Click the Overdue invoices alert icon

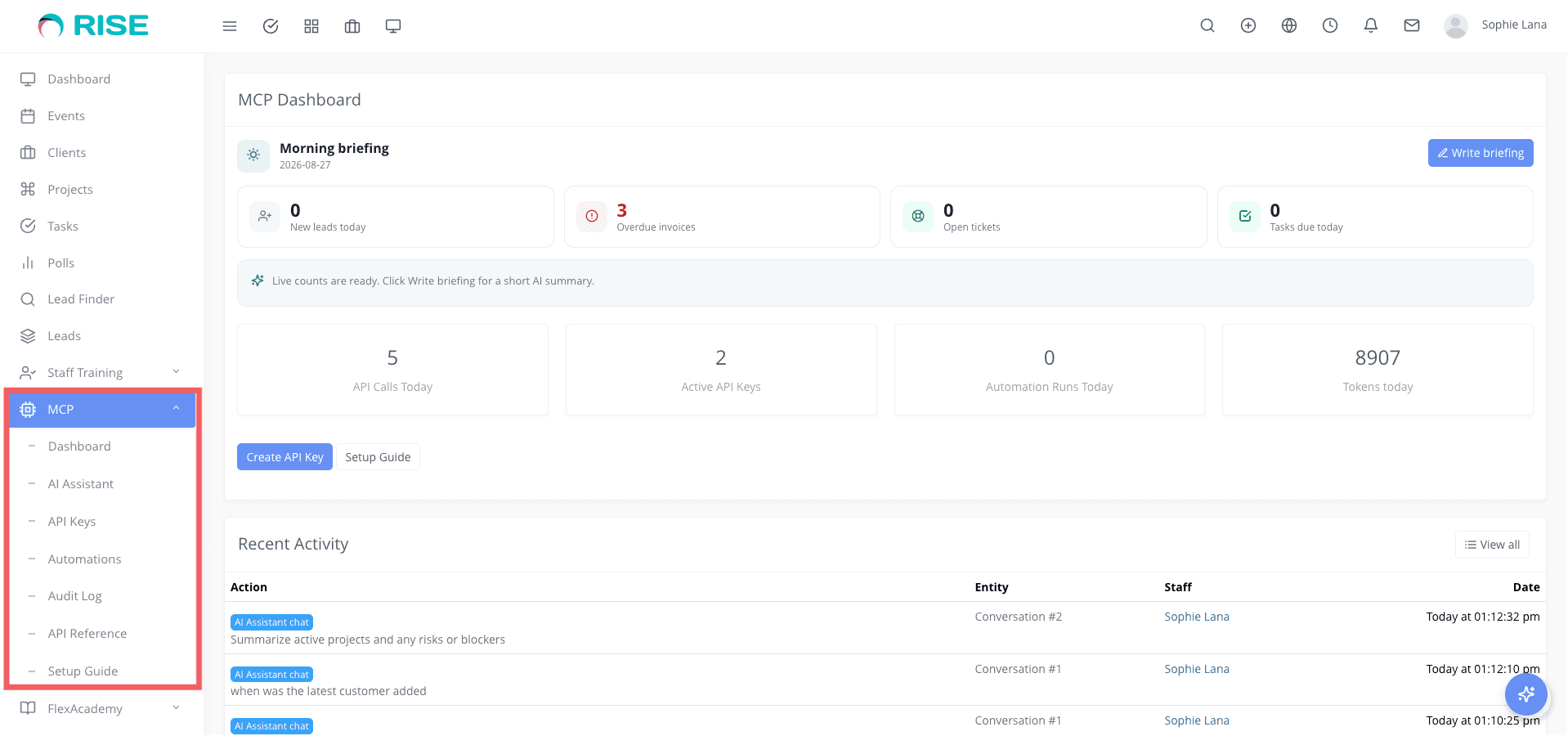592,217
